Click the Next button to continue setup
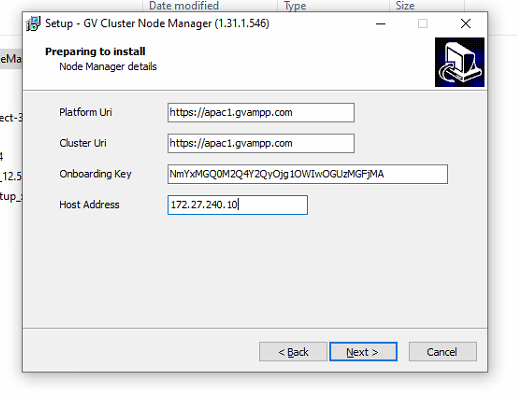Viewport: 517px width, 398px height. (363, 352)
